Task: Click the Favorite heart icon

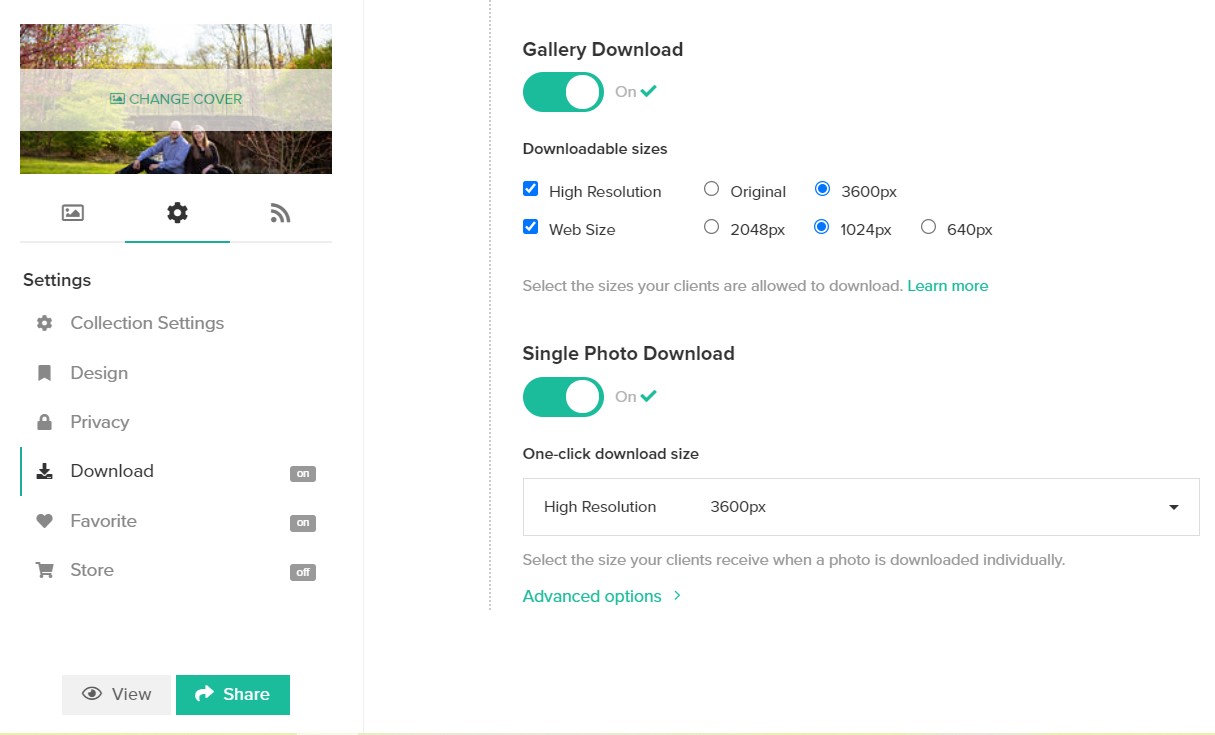Action: (x=44, y=521)
